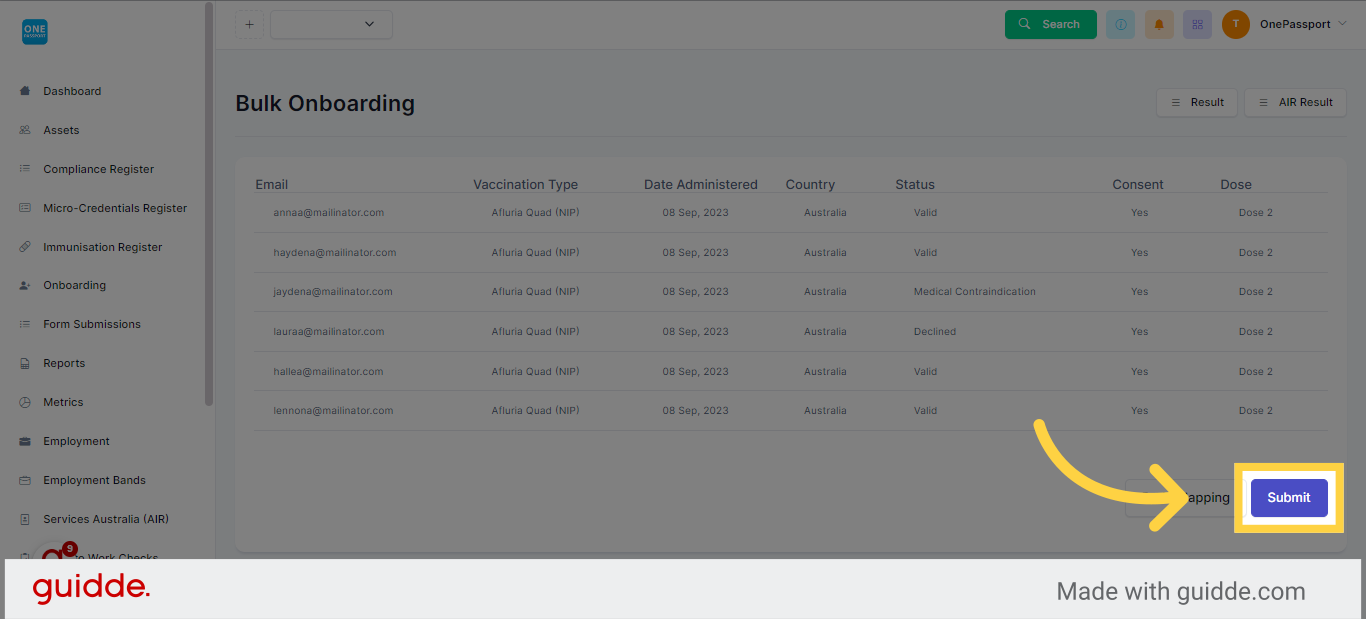Open the purple apps grid icon
Screen dimensions: 1366x619
click(1197, 25)
